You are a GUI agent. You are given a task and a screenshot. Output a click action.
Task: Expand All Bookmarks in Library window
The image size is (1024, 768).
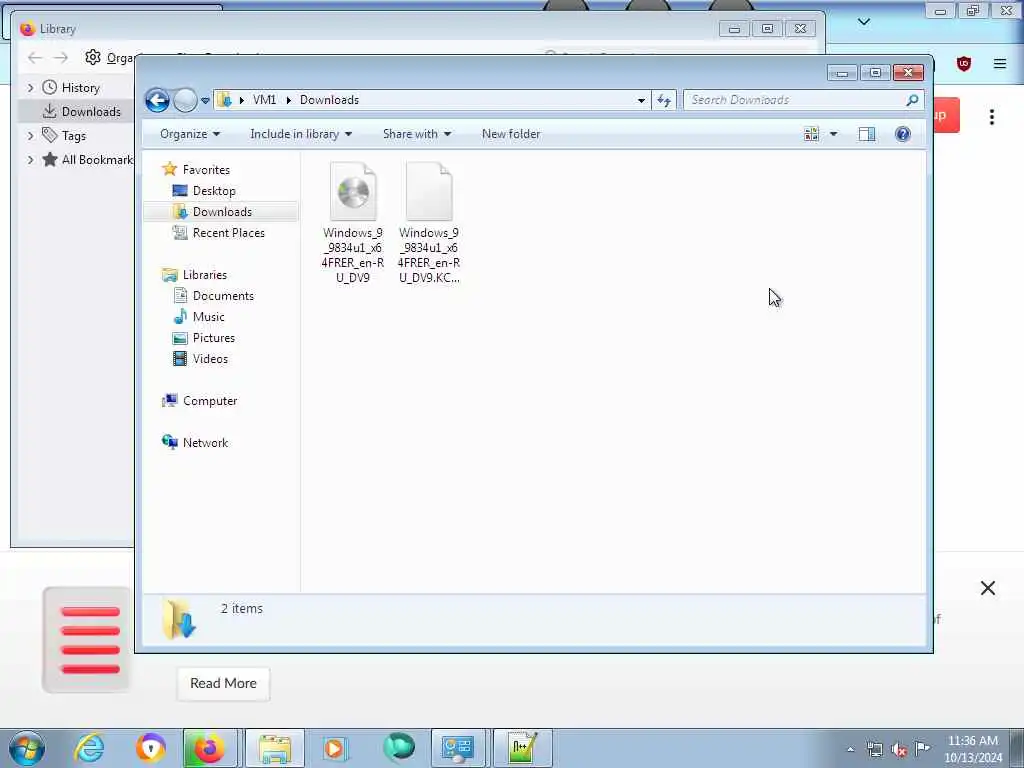pos(30,160)
